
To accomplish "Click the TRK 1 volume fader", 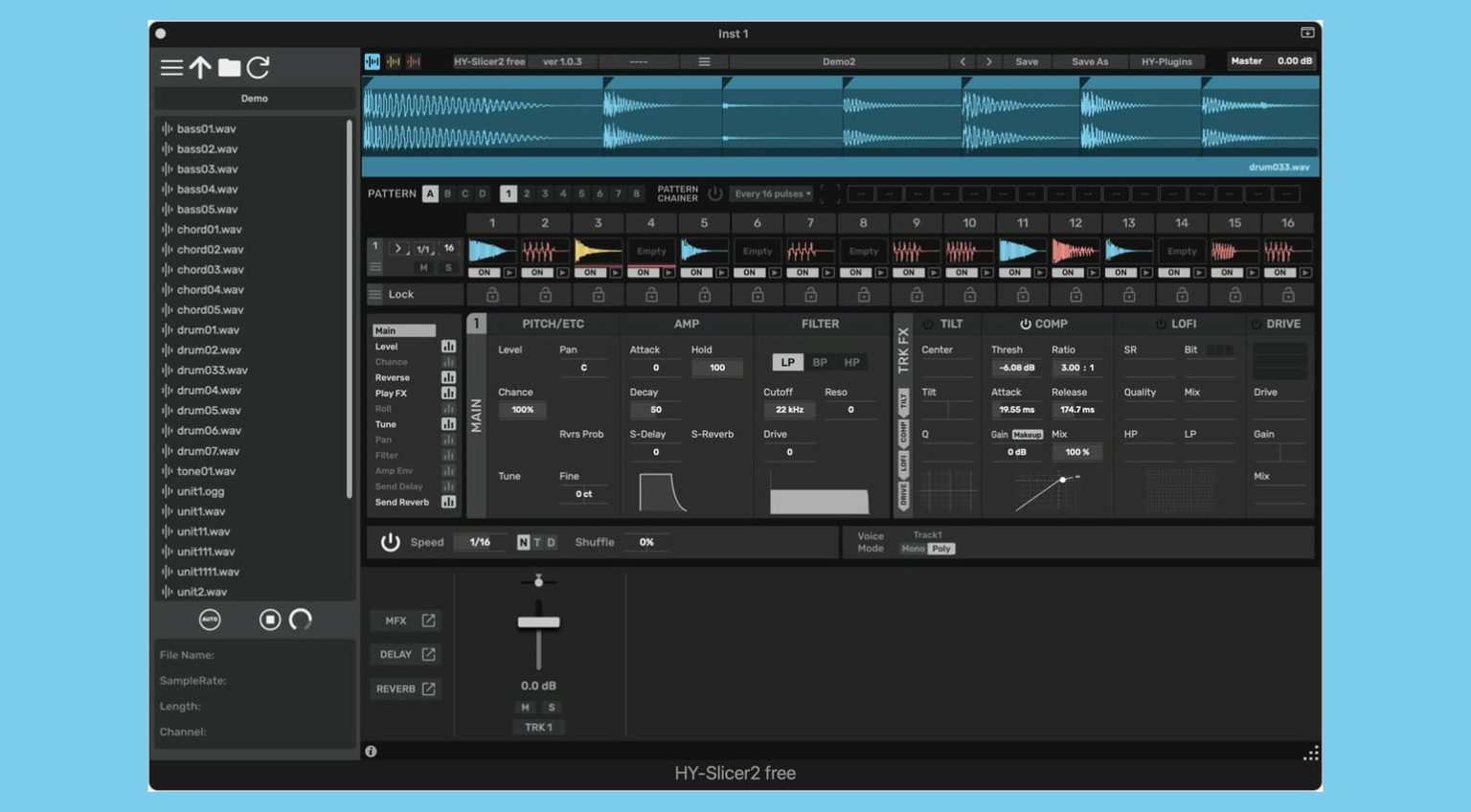I will [538, 622].
